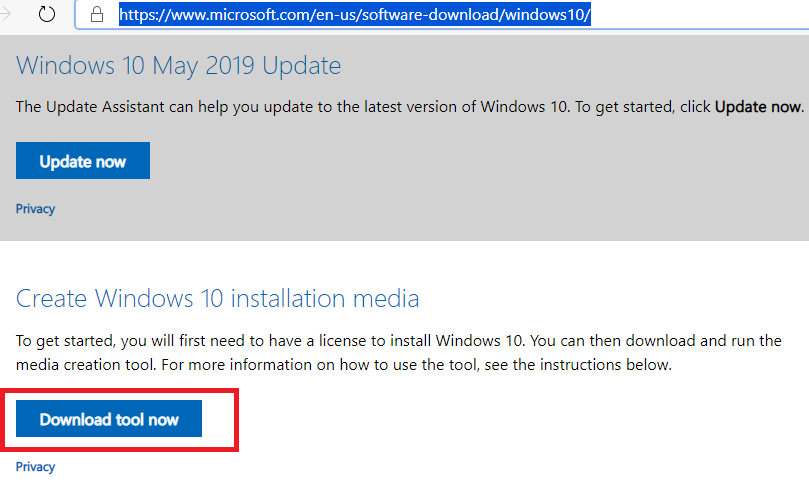Click the "media creation tool" phrase
809x494 pixels.
tap(87, 365)
